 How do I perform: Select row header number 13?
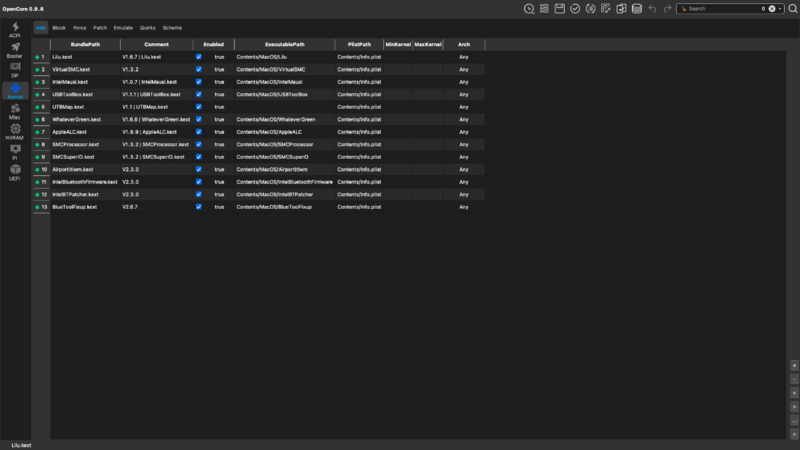(x=41, y=207)
